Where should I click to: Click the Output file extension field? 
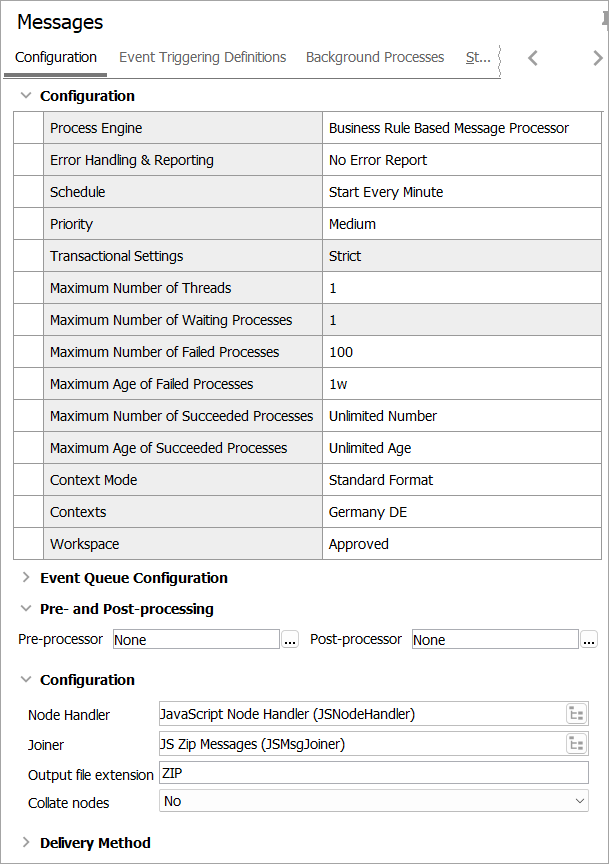373,773
